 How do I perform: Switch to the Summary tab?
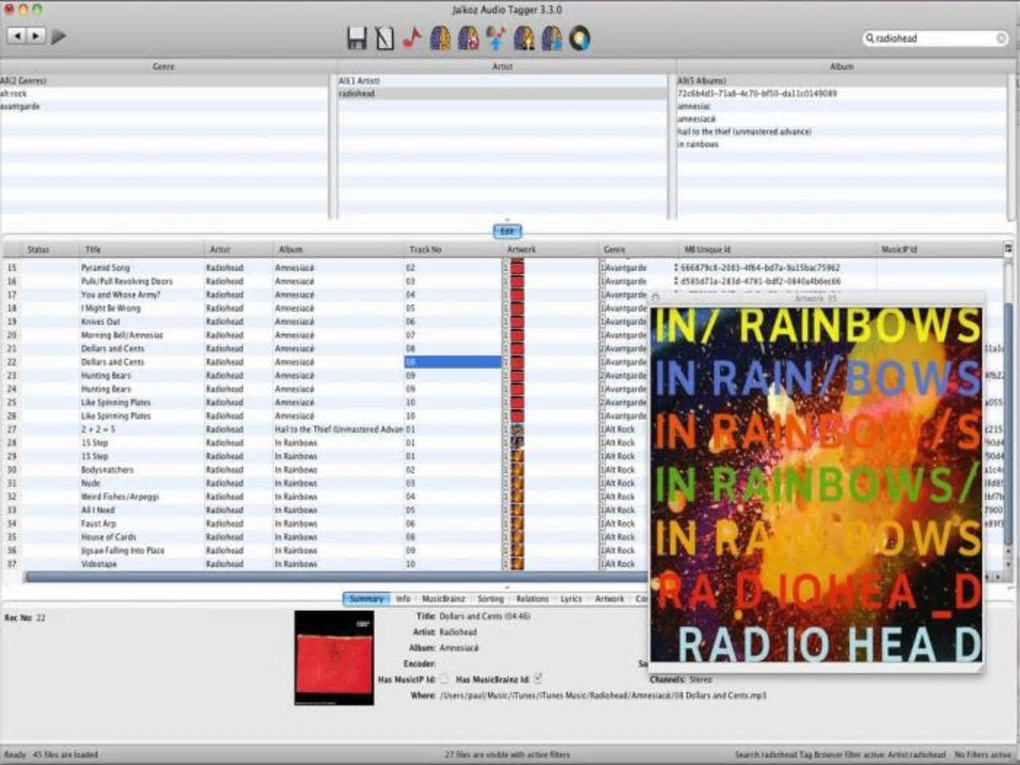click(366, 598)
